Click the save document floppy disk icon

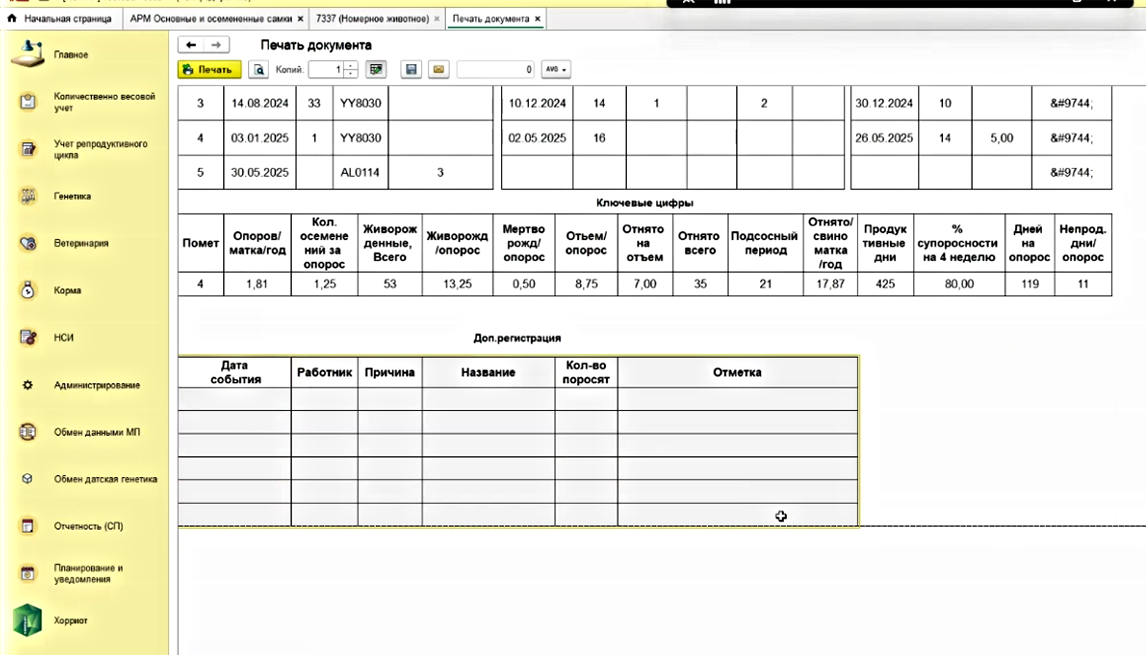(410, 70)
